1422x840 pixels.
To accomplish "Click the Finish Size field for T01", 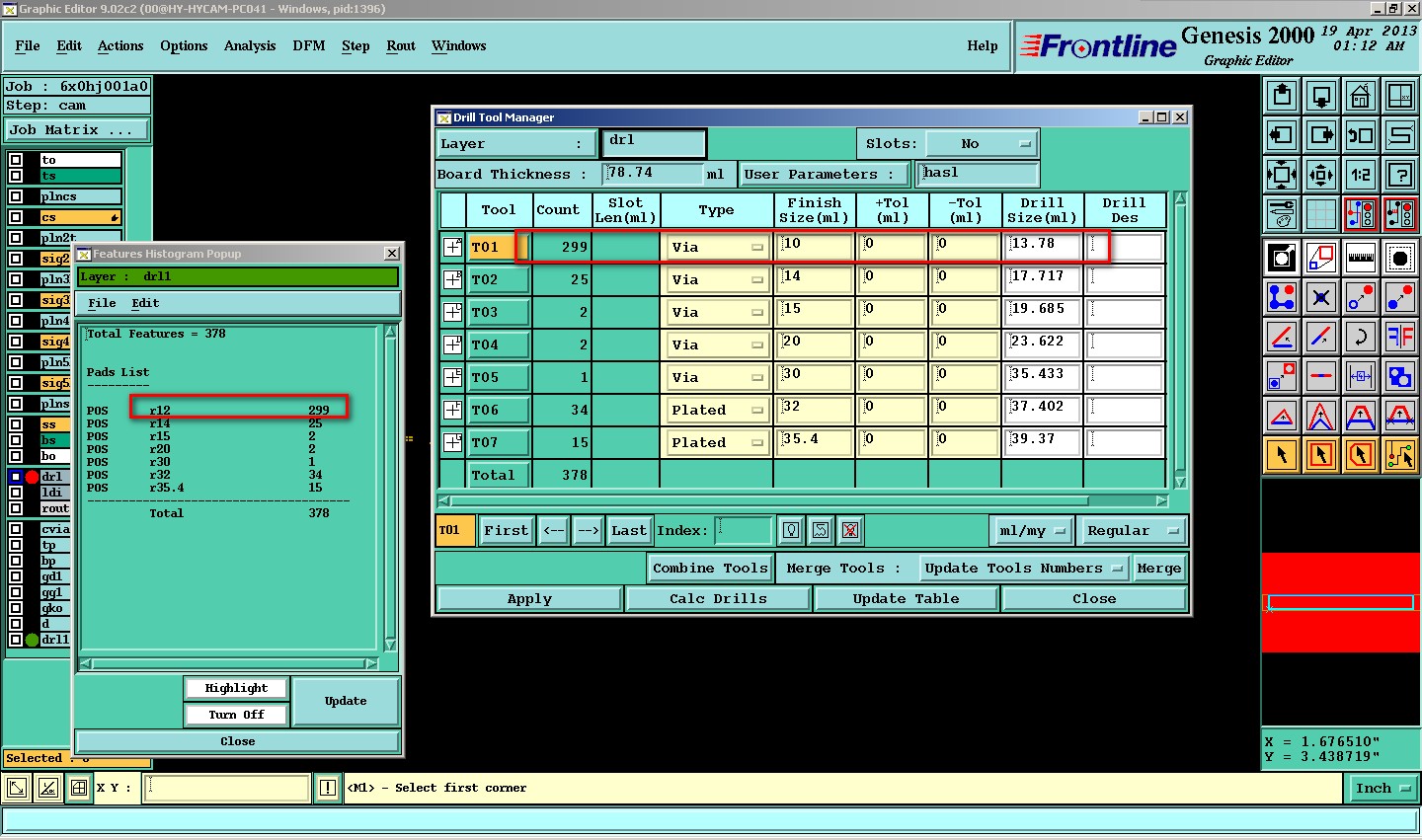I will (815, 248).
